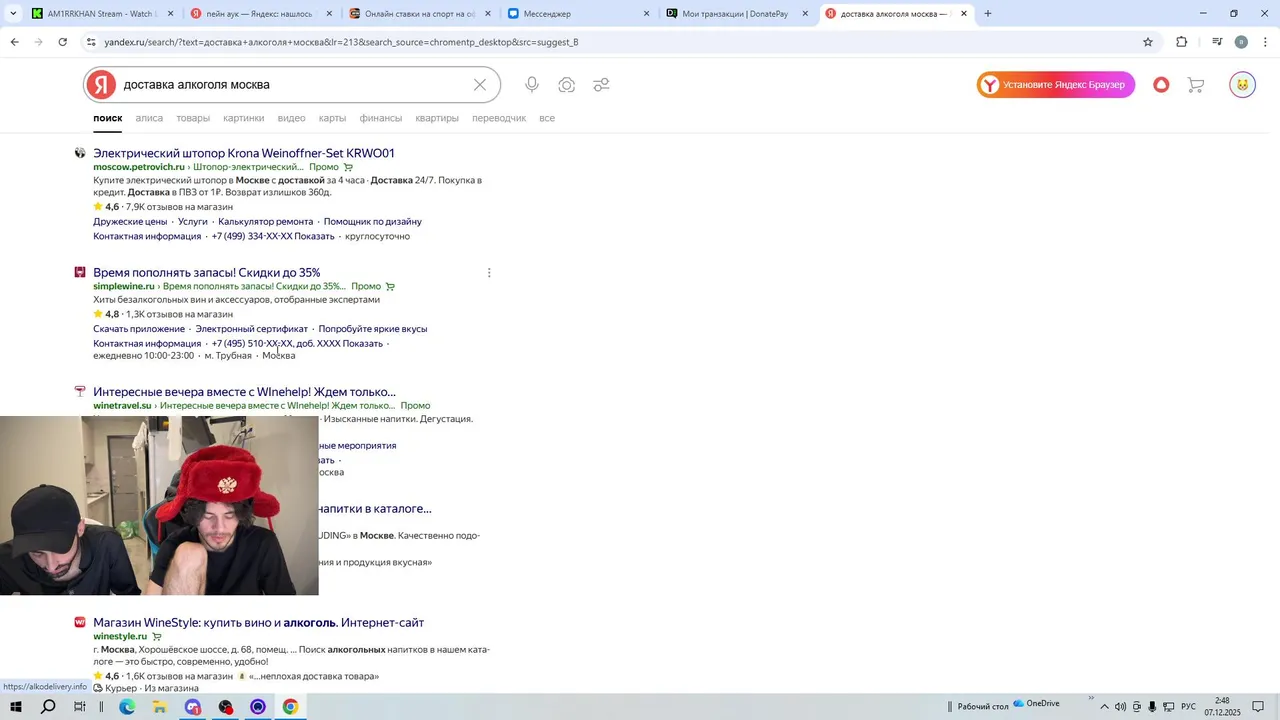Select the картинки search category

point(244,118)
